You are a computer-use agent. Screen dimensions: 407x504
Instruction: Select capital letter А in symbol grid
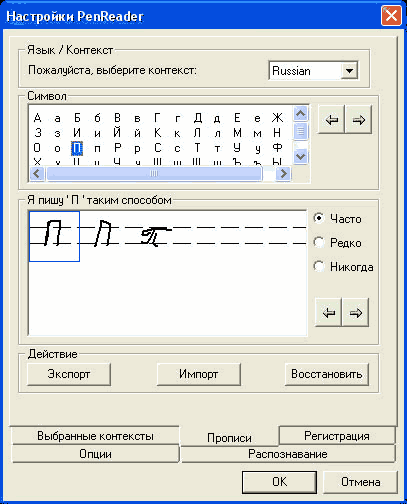point(37,118)
